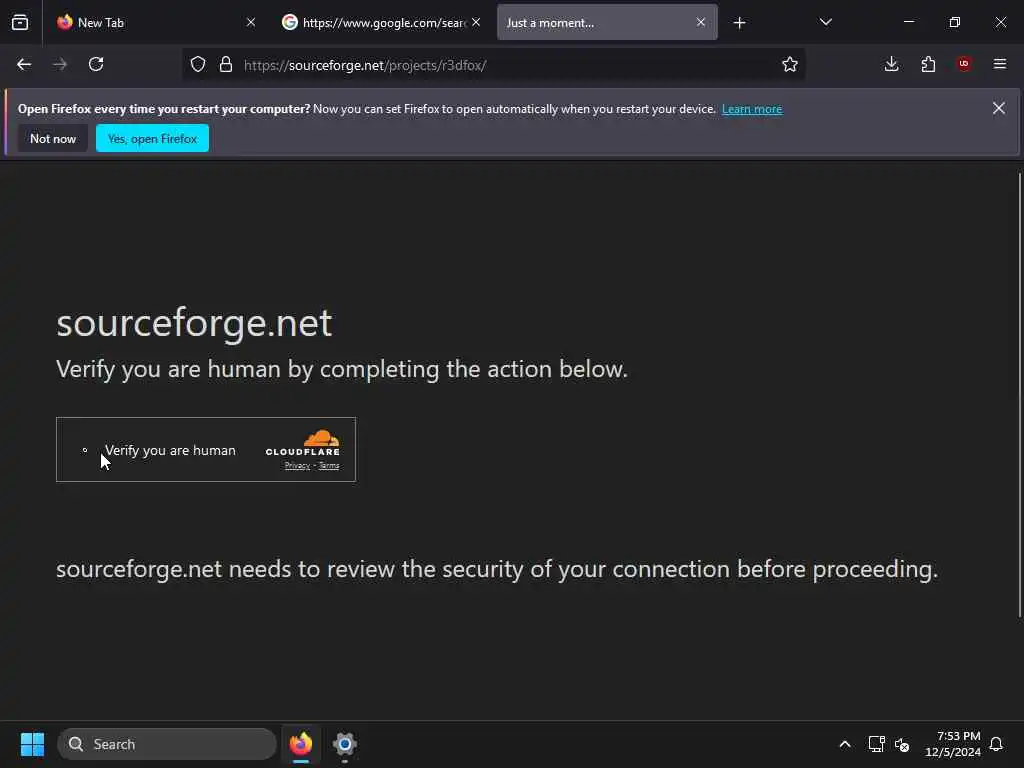The height and width of the screenshot is (768, 1024).
Task: Check the Verify you are human box
Action: 85,450
